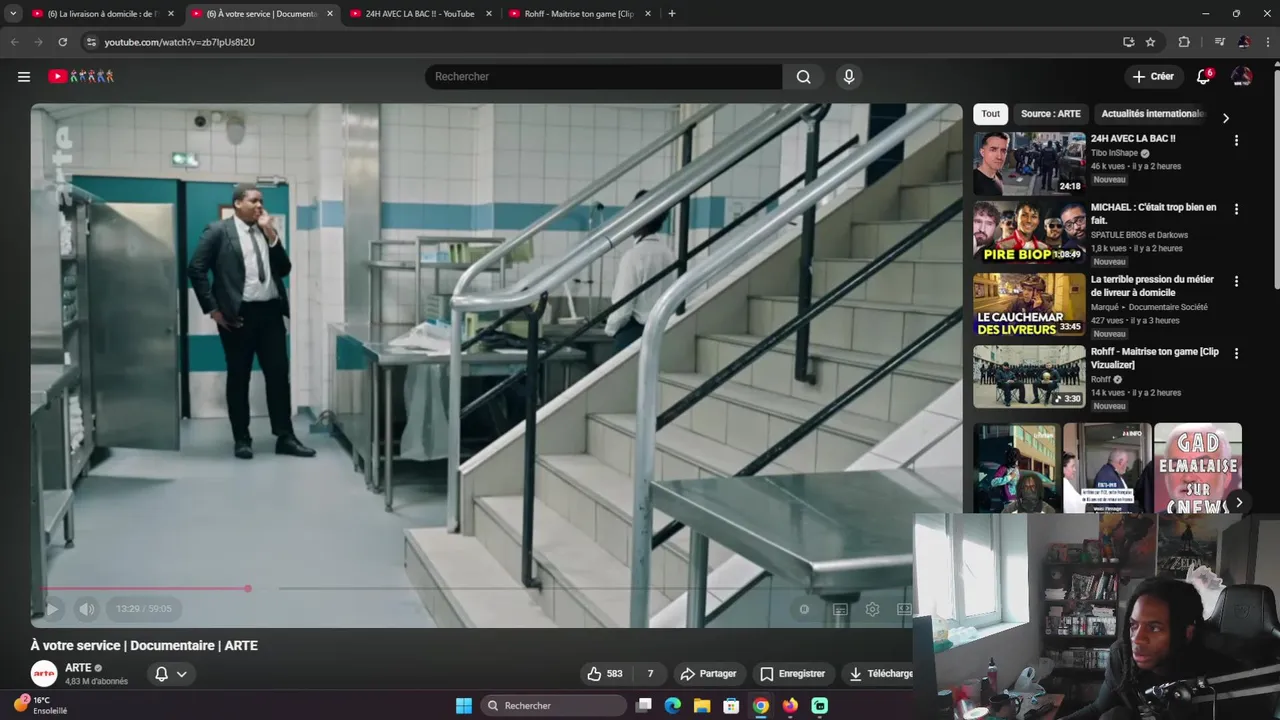Image resolution: width=1280 pixels, height=720 pixels.
Task: Open title MICHAEL : C'était trop bien
Action: point(1153,214)
